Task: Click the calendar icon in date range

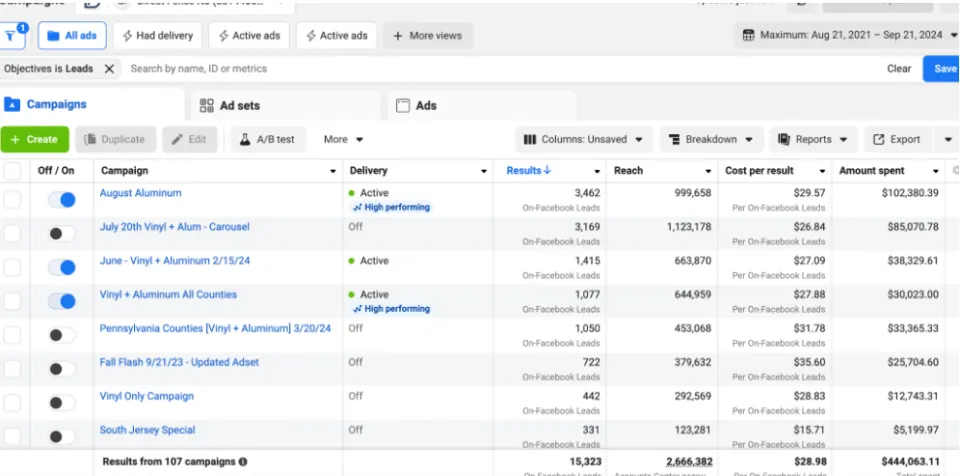Action: [748, 36]
